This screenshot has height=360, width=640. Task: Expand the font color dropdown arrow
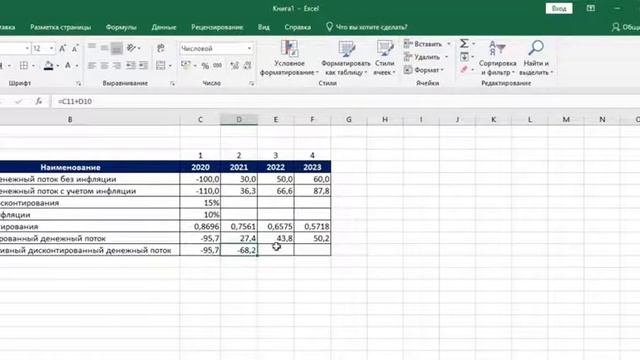tap(77, 66)
